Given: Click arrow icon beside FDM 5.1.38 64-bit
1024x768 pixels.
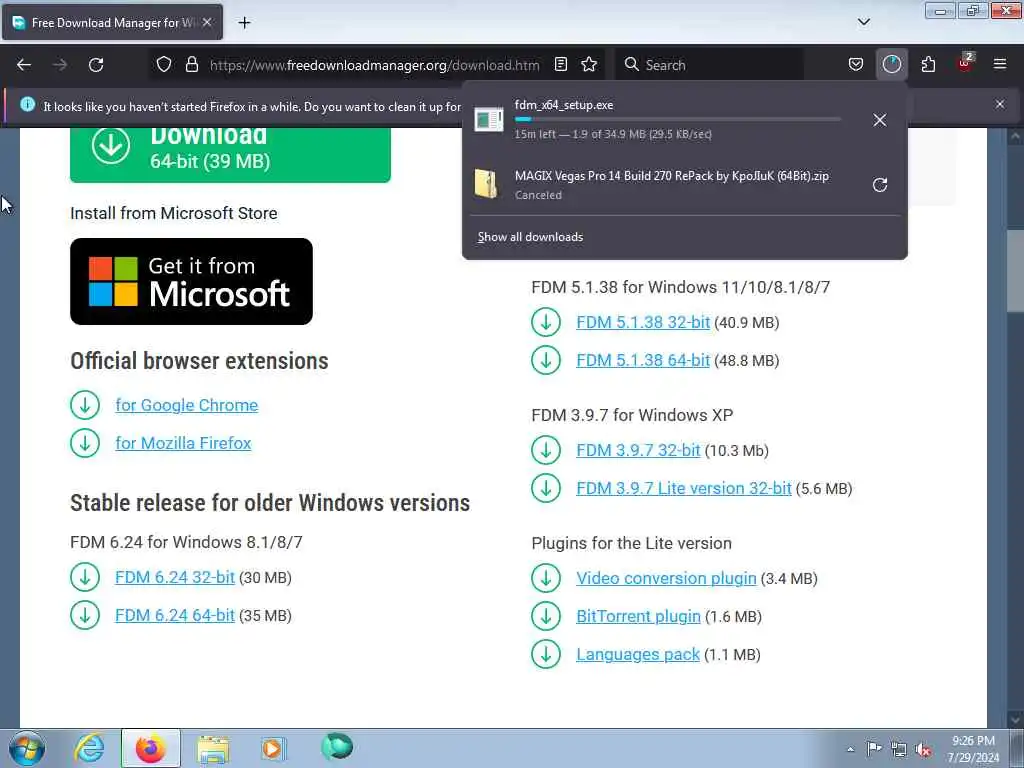Looking at the screenshot, I should point(546,360).
